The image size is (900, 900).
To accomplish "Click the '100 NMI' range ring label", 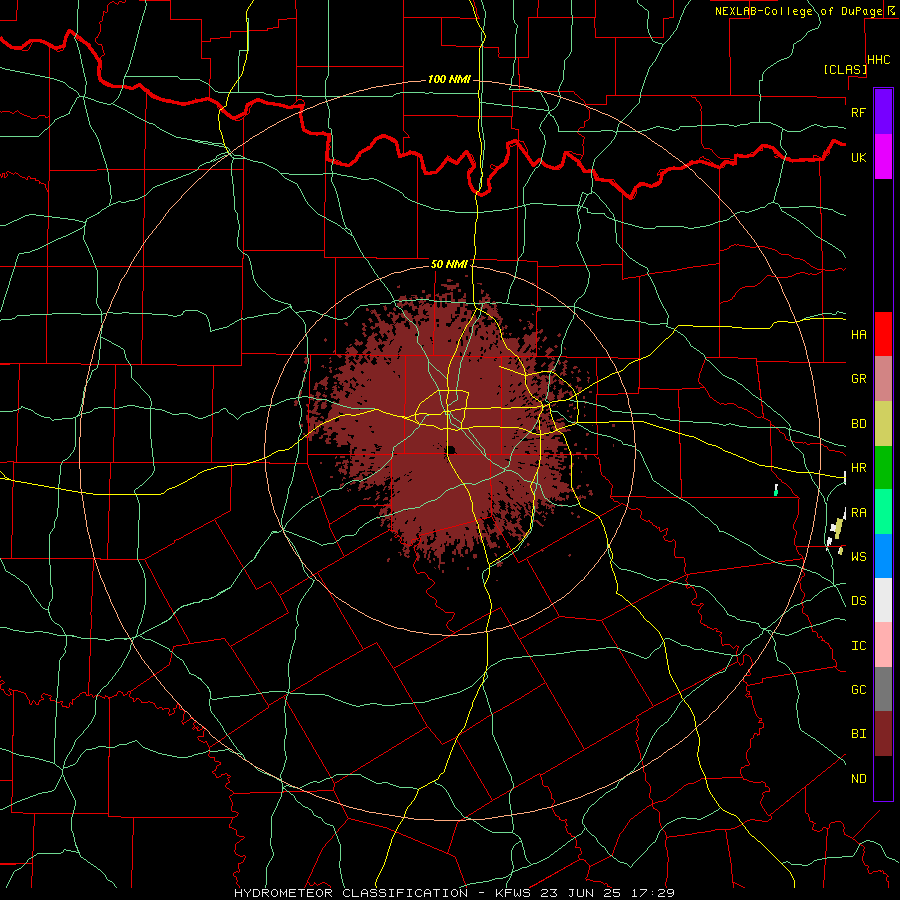I will (449, 79).
